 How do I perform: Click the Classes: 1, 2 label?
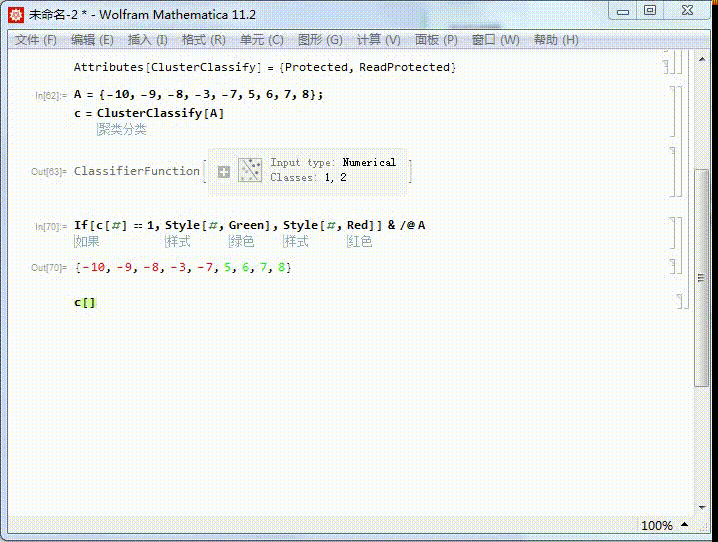pos(308,178)
